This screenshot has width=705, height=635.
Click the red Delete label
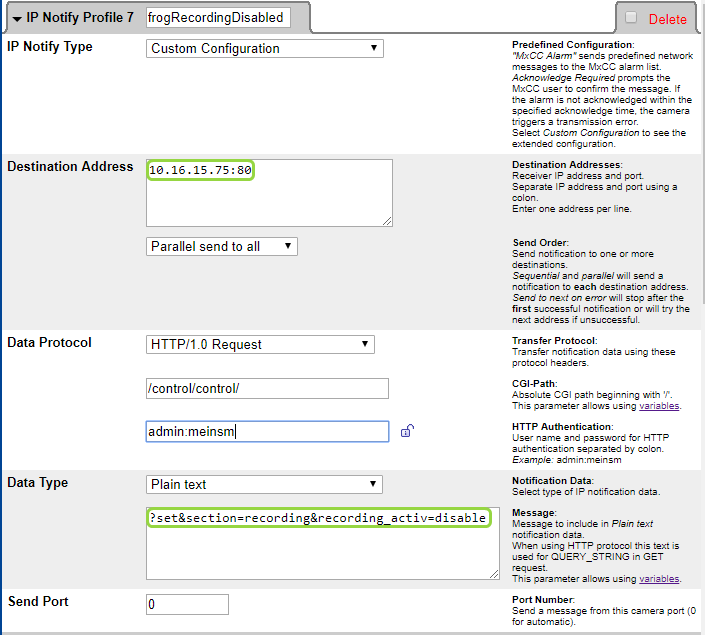tap(668, 19)
